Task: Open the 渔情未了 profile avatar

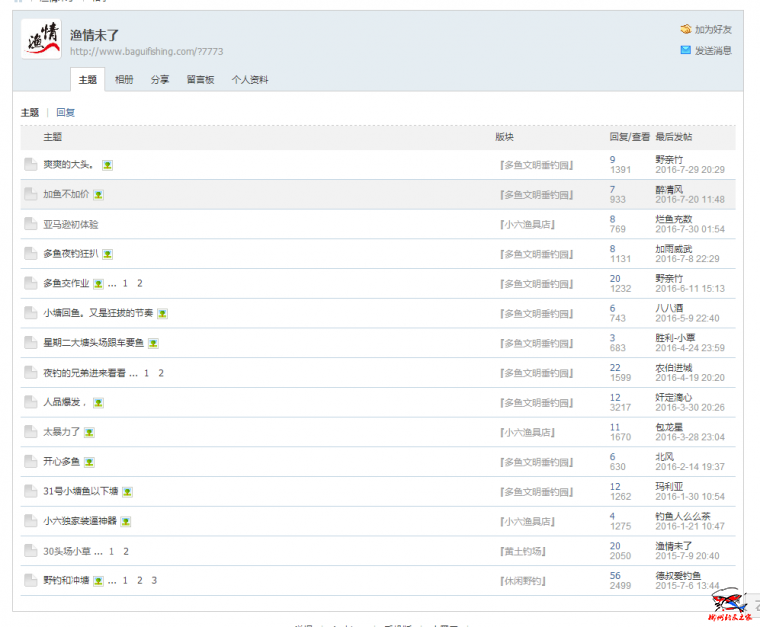Action: tap(41, 39)
